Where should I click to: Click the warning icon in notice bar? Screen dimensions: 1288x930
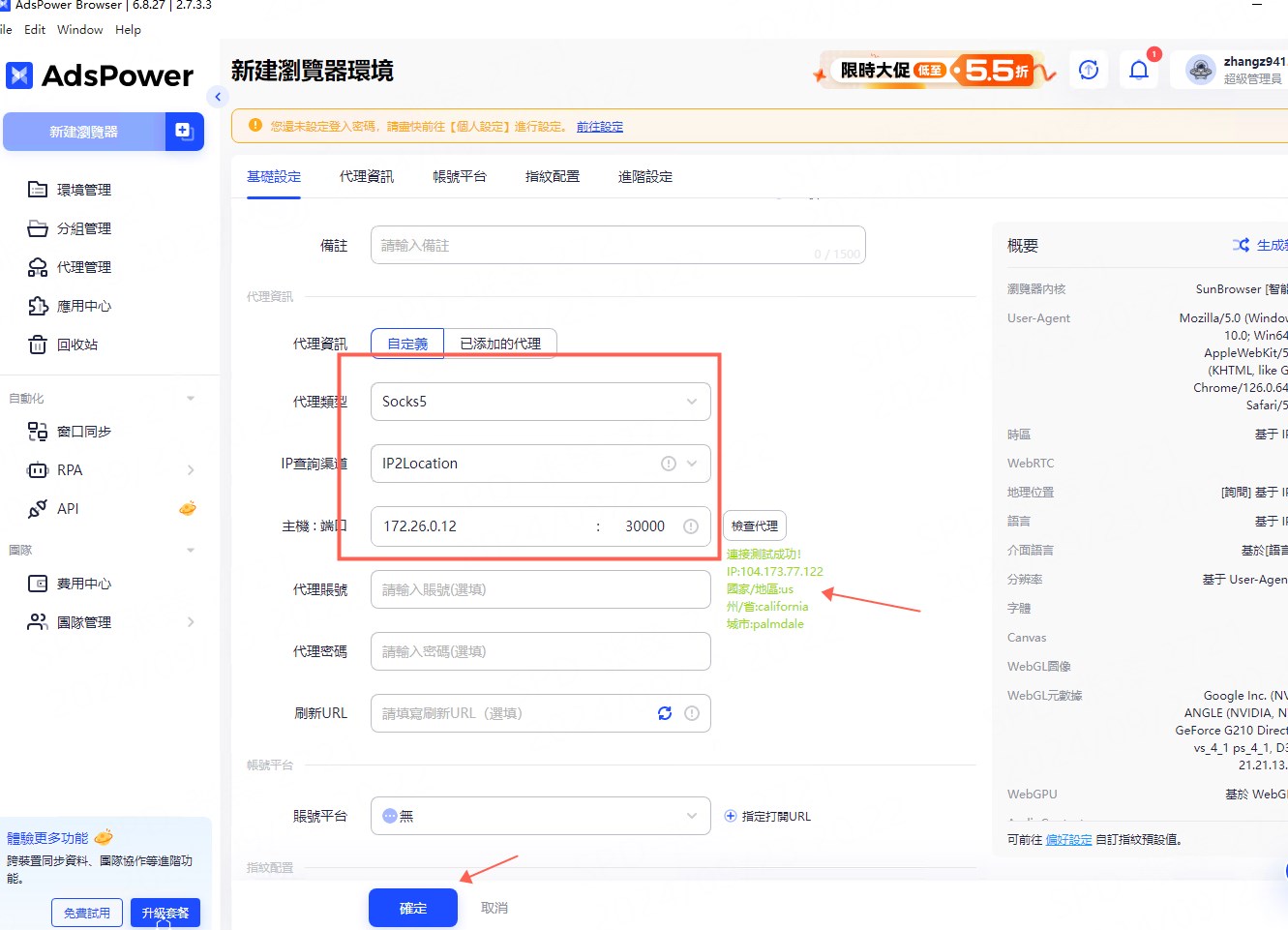255,126
